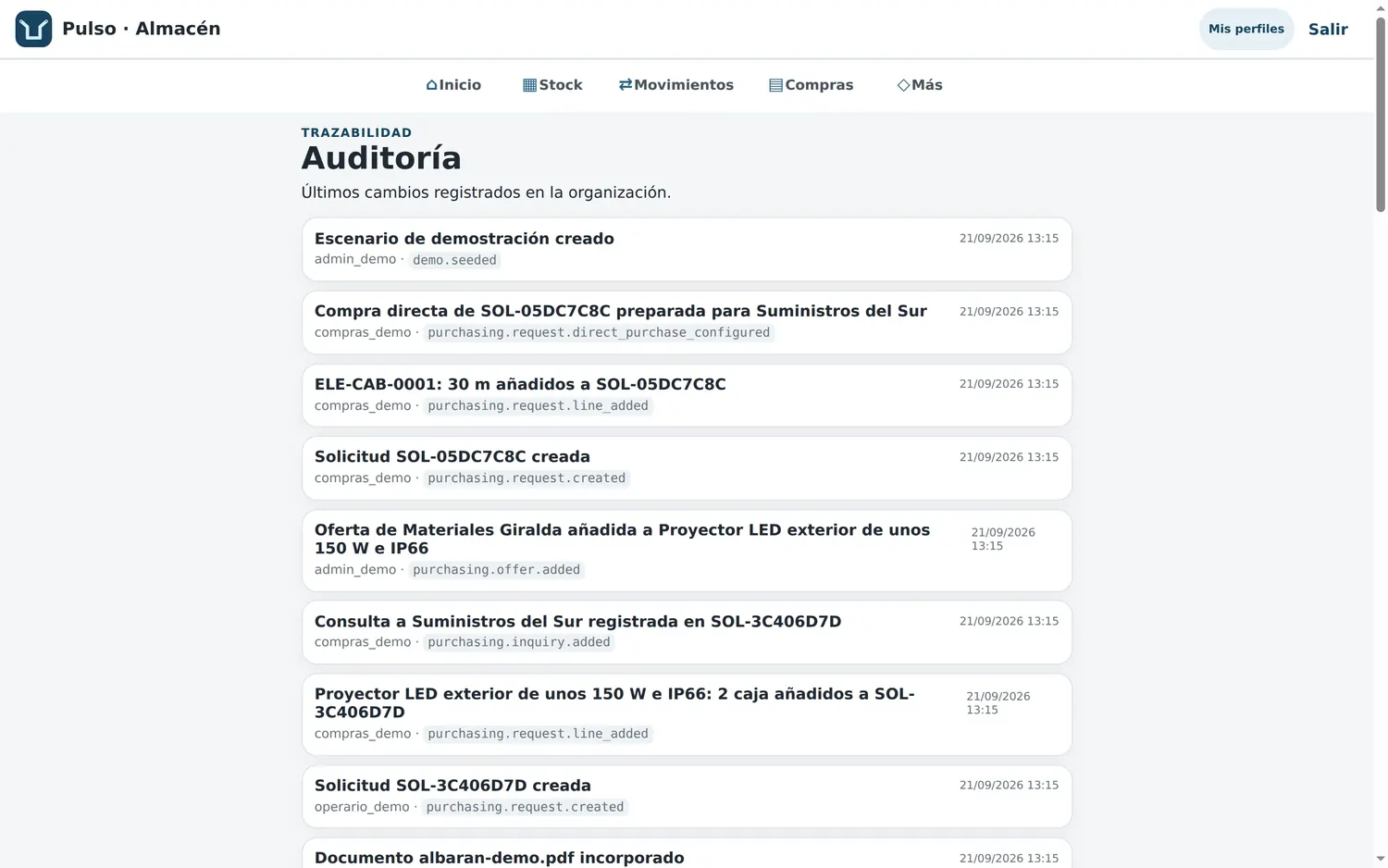Click the Auditoría page heading
The width and height of the screenshot is (1388, 868).
tap(381, 158)
